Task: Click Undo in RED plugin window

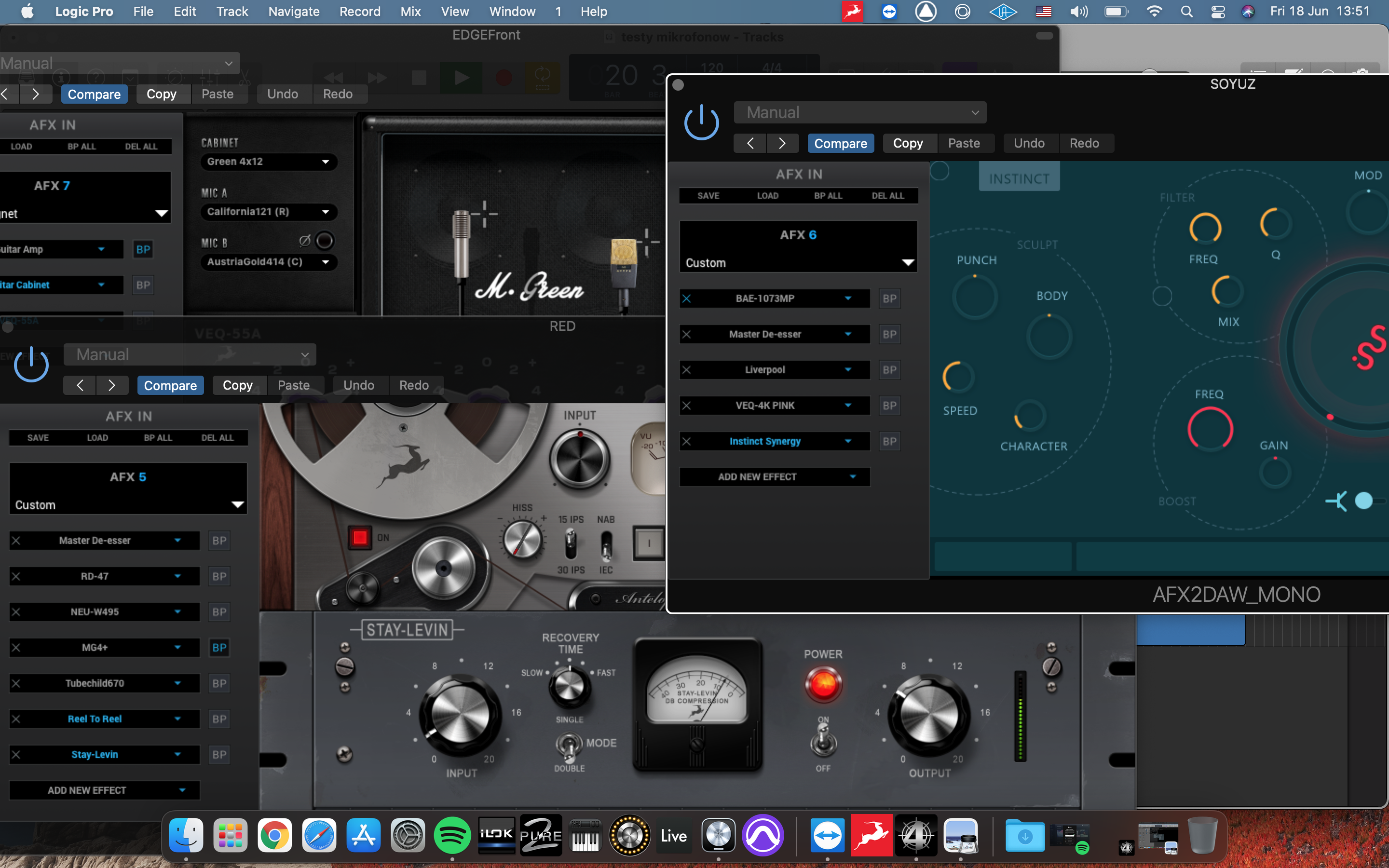Action: [x=359, y=385]
